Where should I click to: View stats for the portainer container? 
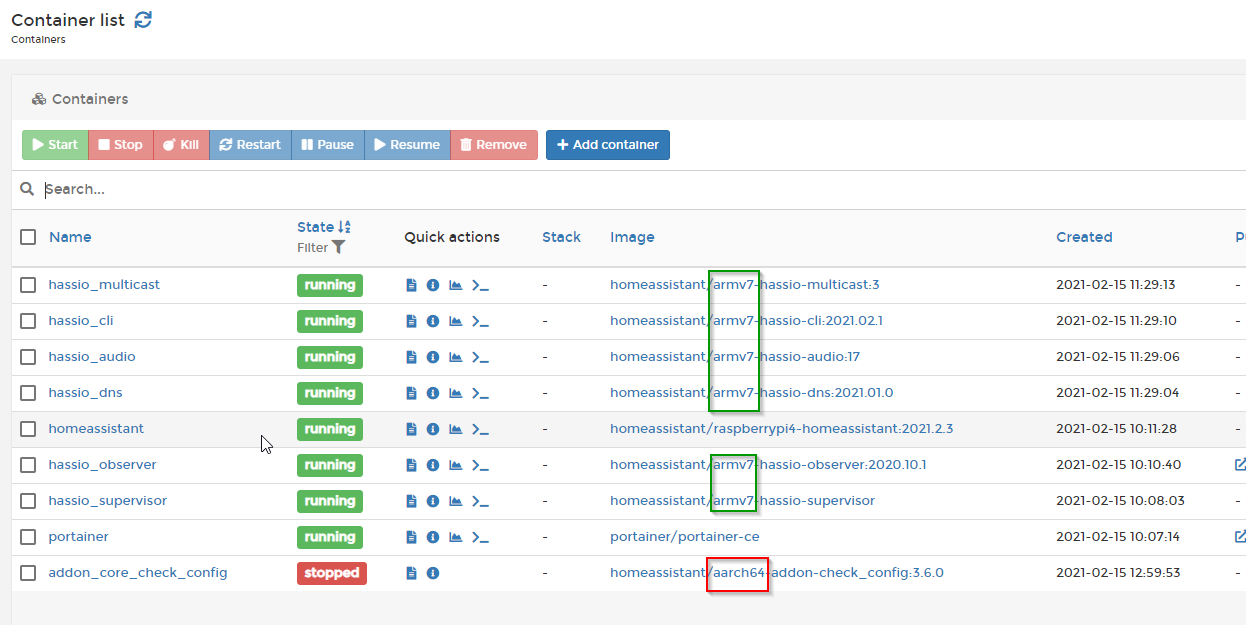[454, 537]
